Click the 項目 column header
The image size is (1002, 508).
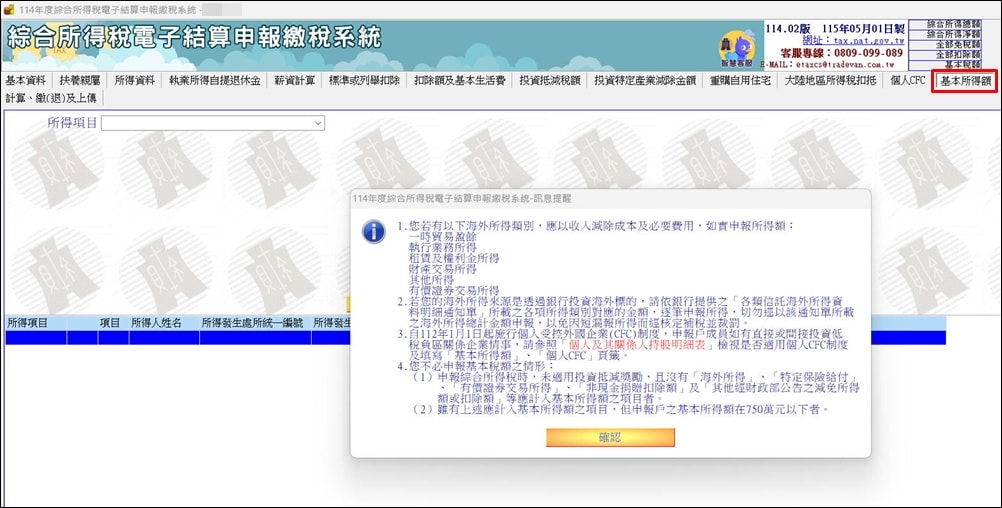pyautogui.click(x=114, y=323)
